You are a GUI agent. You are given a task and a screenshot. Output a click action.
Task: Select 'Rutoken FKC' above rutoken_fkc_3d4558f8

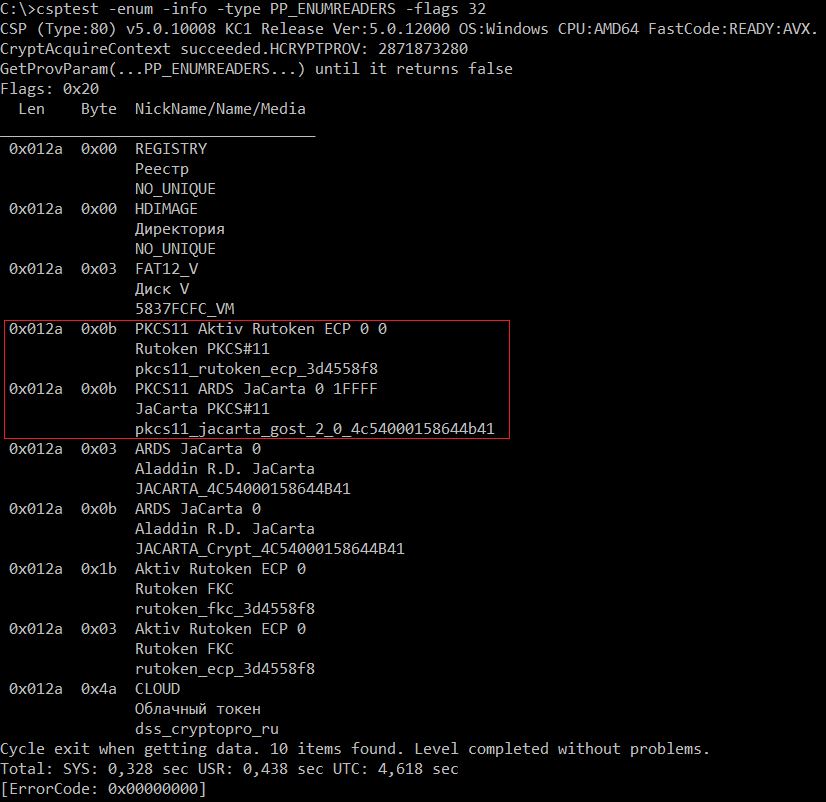pos(184,589)
